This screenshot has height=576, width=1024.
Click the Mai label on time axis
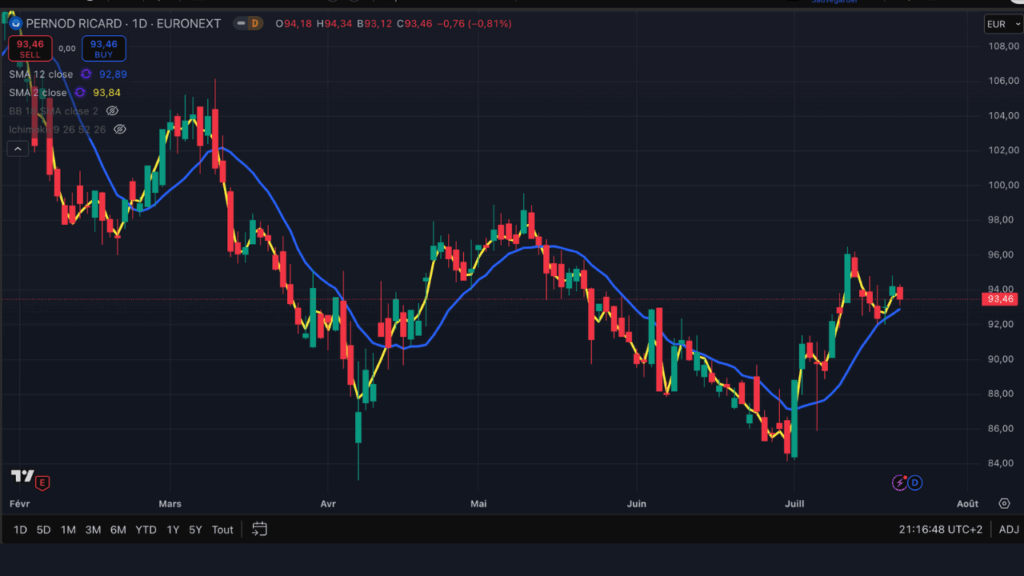[x=479, y=504]
